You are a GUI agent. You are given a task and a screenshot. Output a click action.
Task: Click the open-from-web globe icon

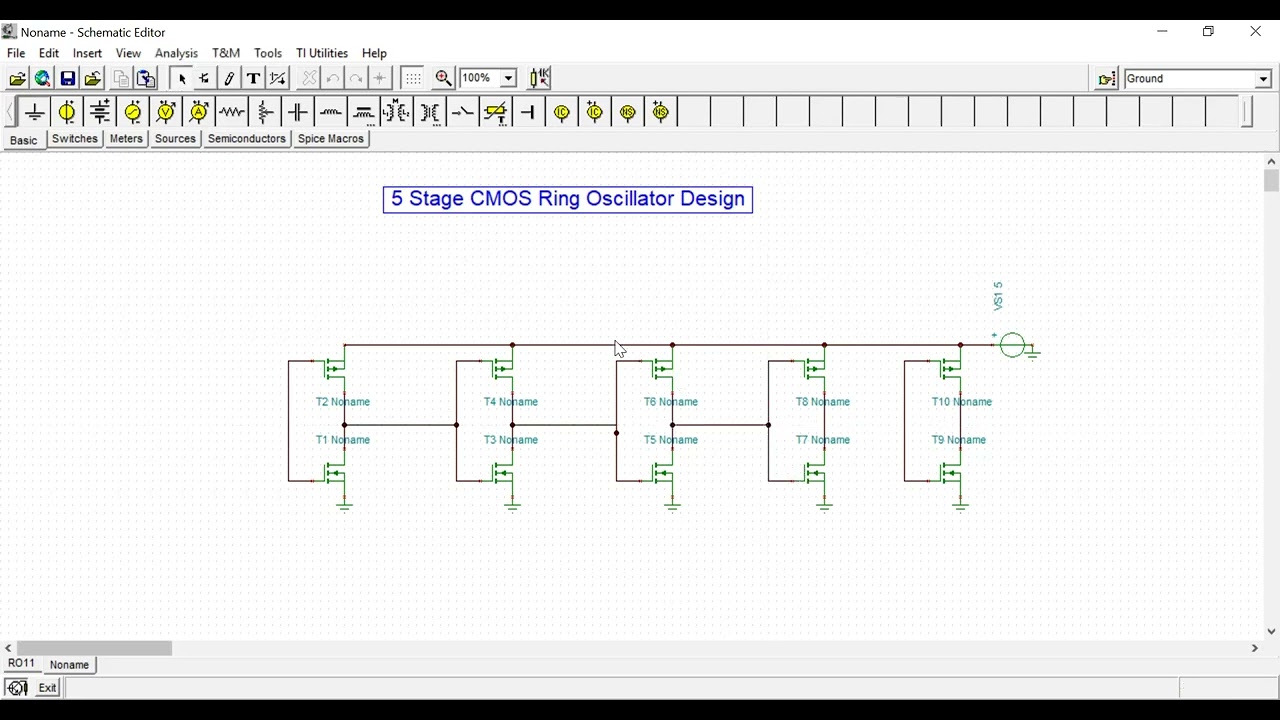43,79
